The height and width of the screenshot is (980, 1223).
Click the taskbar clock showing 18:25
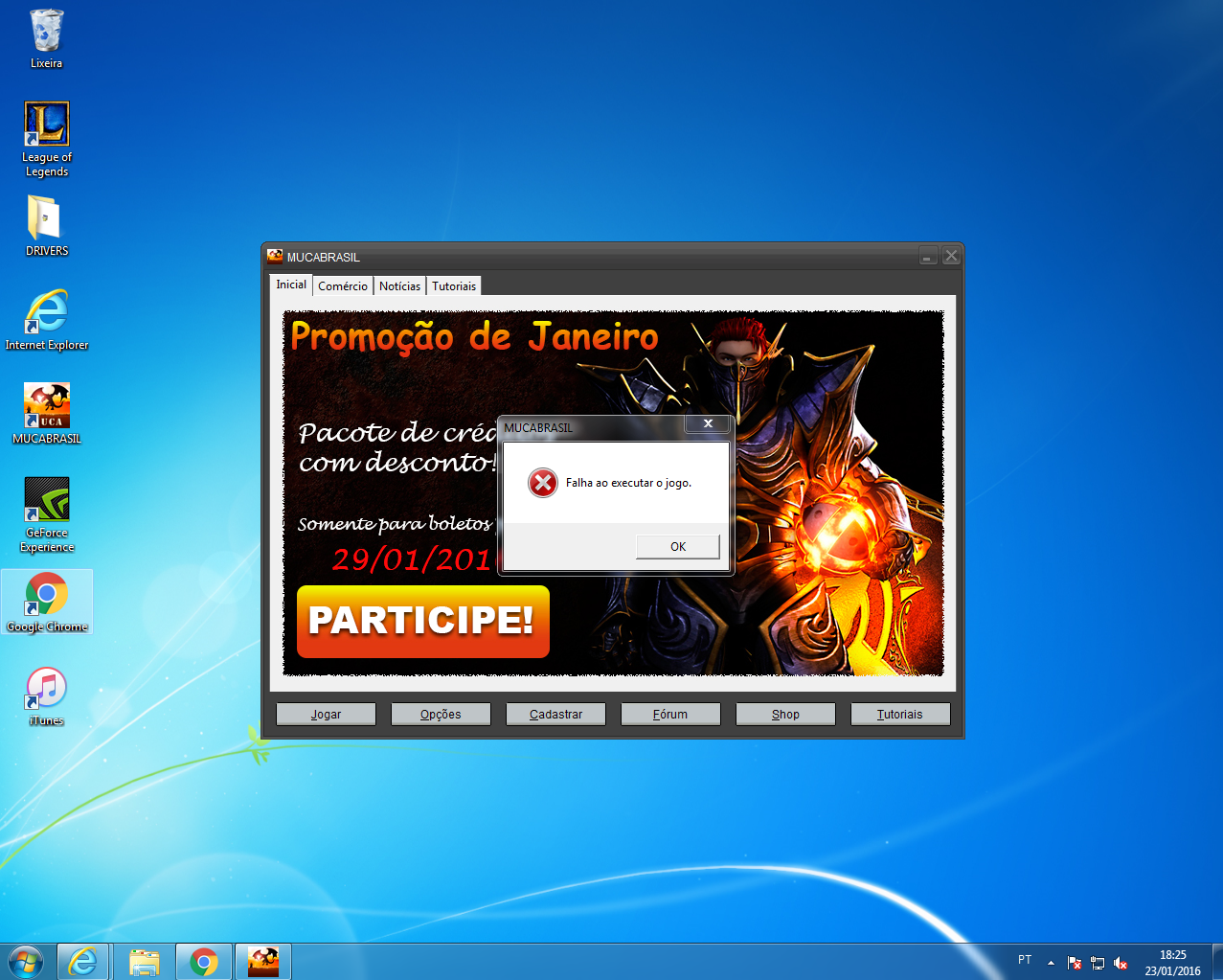tap(1172, 962)
